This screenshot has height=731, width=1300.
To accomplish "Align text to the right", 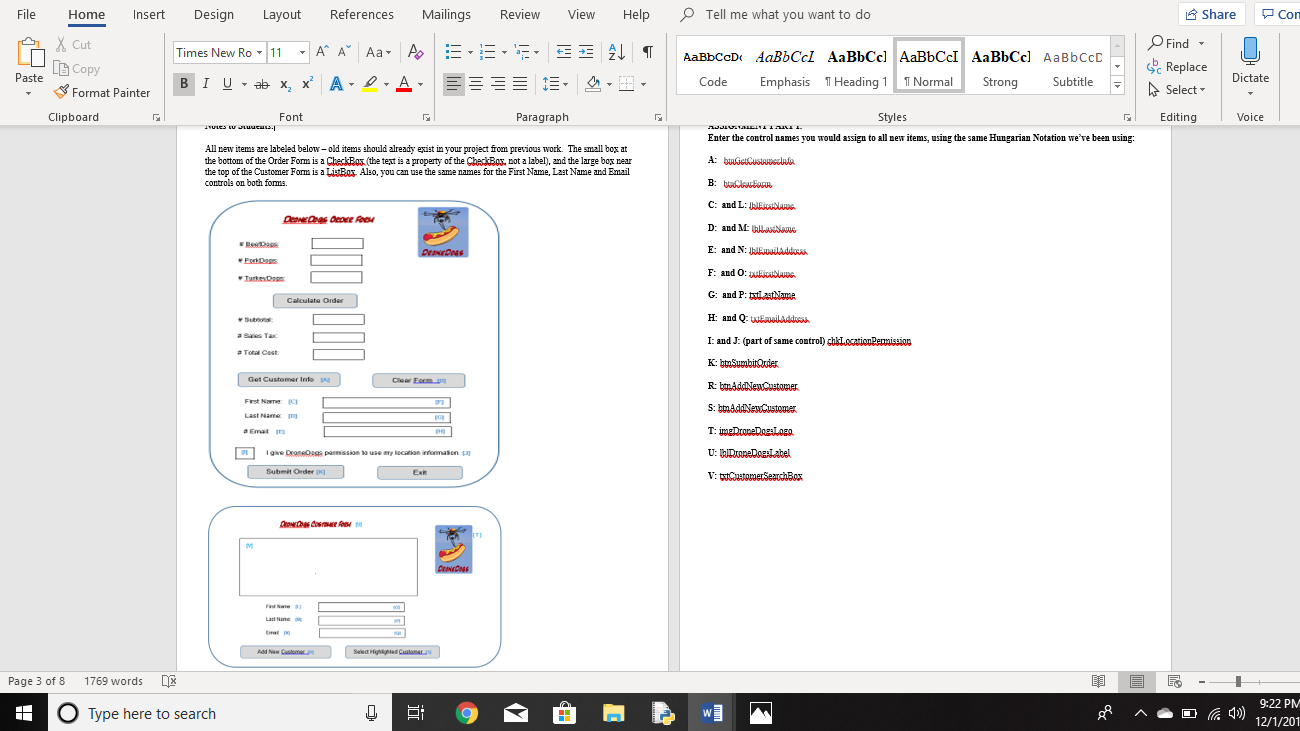I will tap(498, 84).
